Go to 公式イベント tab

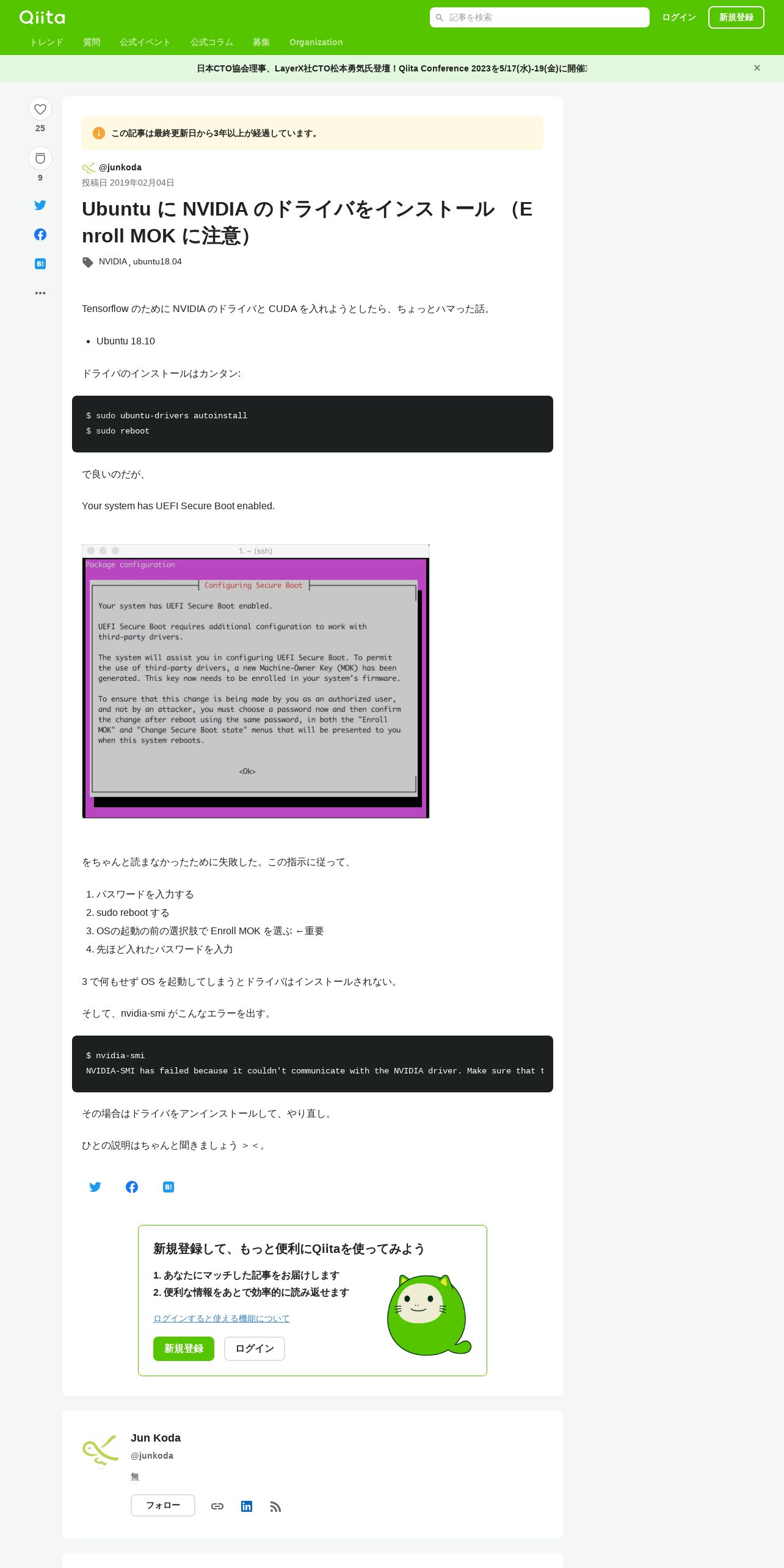coord(145,42)
